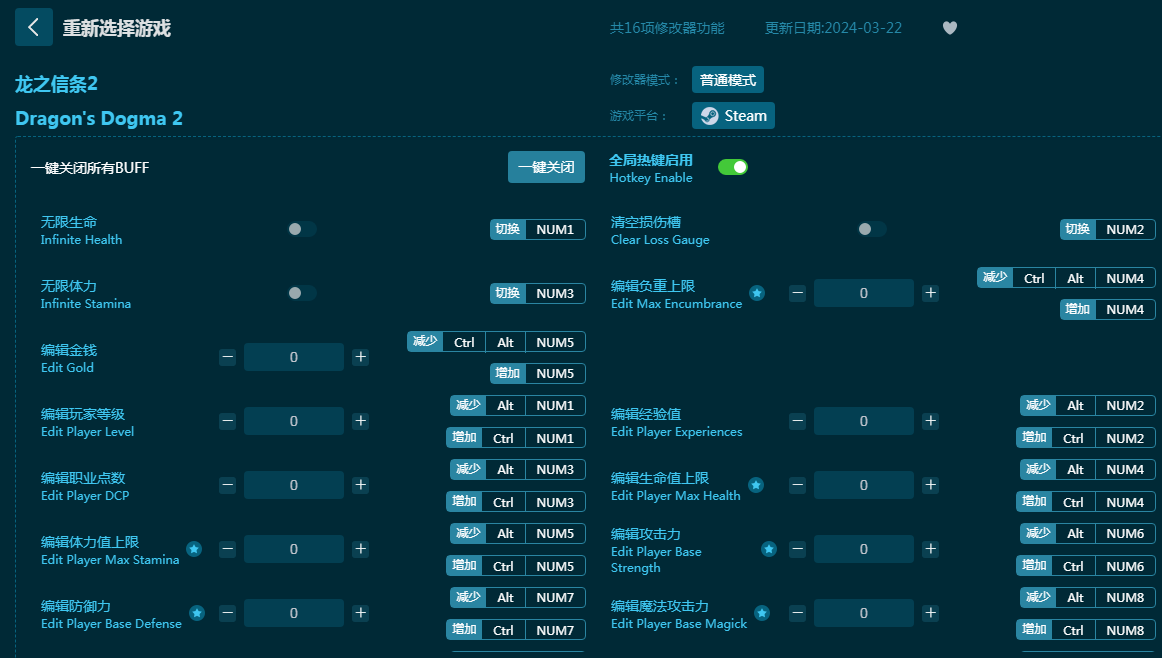
Task: Click Edit Player Level 减少 Alt NUM1 hotkey
Action: [x=518, y=406]
